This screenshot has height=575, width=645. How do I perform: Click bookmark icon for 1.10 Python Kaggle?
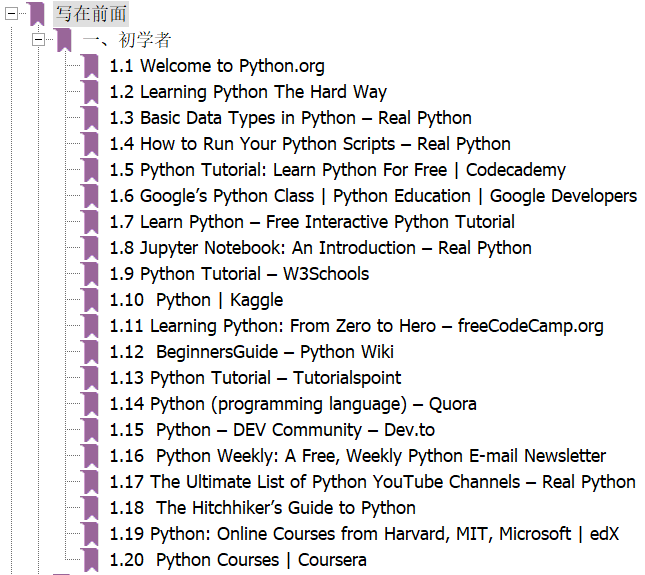[91, 300]
